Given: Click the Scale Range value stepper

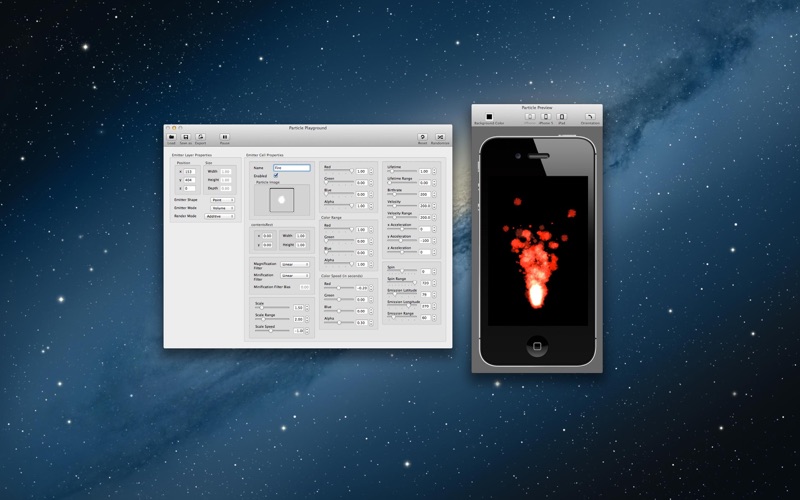Looking at the screenshot, I should (307, 319).
